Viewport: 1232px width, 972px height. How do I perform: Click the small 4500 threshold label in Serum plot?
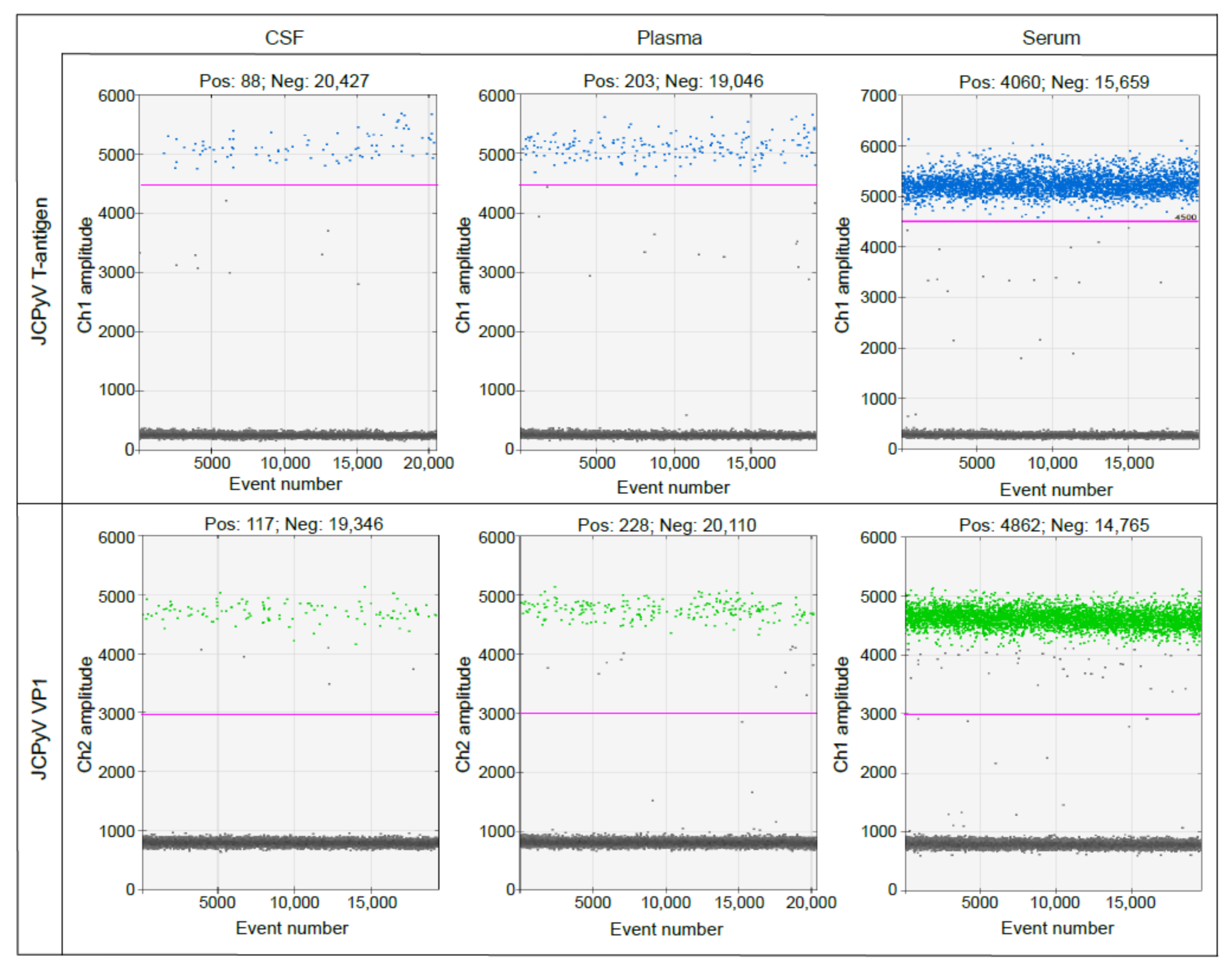pyautogui.click(x=1186, y=217)
